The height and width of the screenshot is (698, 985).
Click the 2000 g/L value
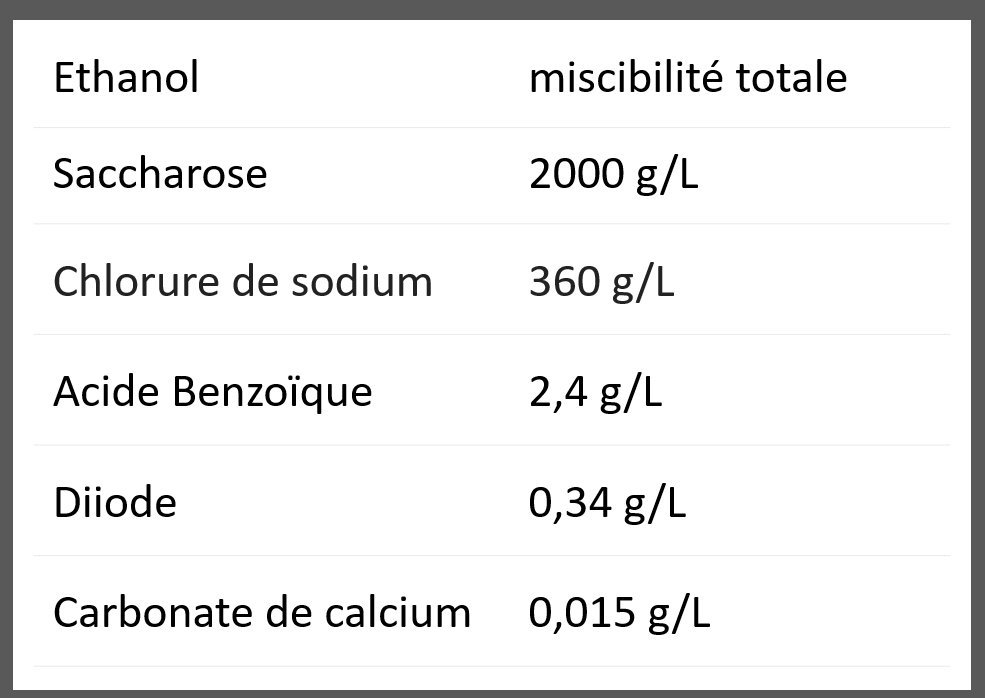click(x=614, y=176)
